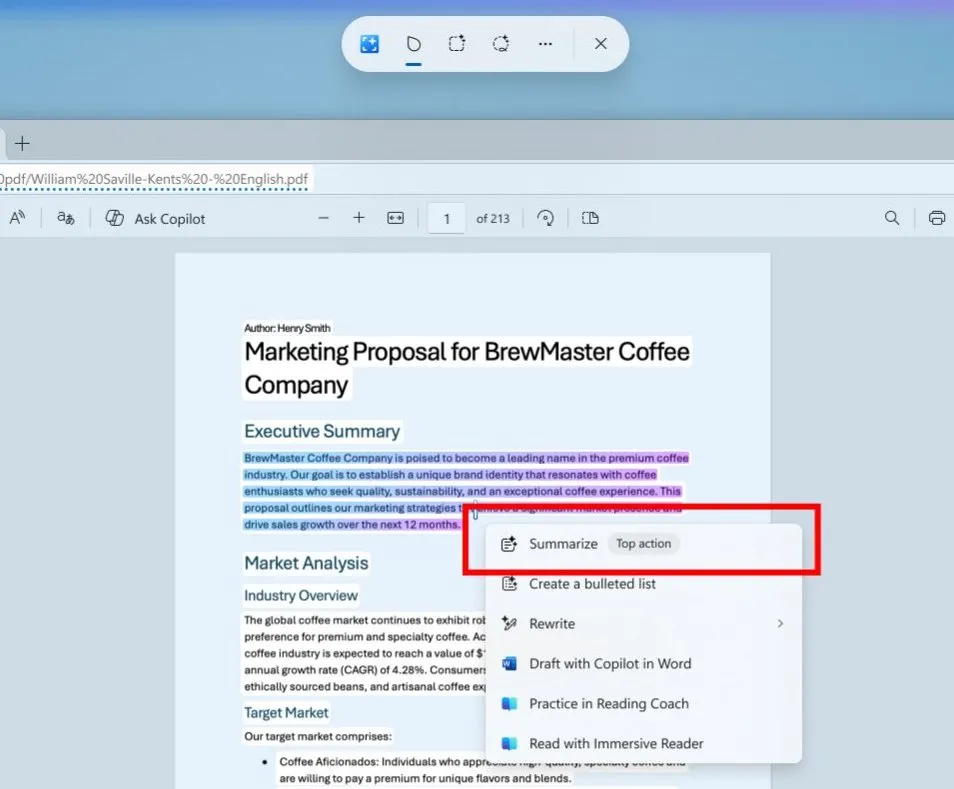Click the Read aloud icon
Viewport: 954px width, 789px height.
tap(17, 218)
